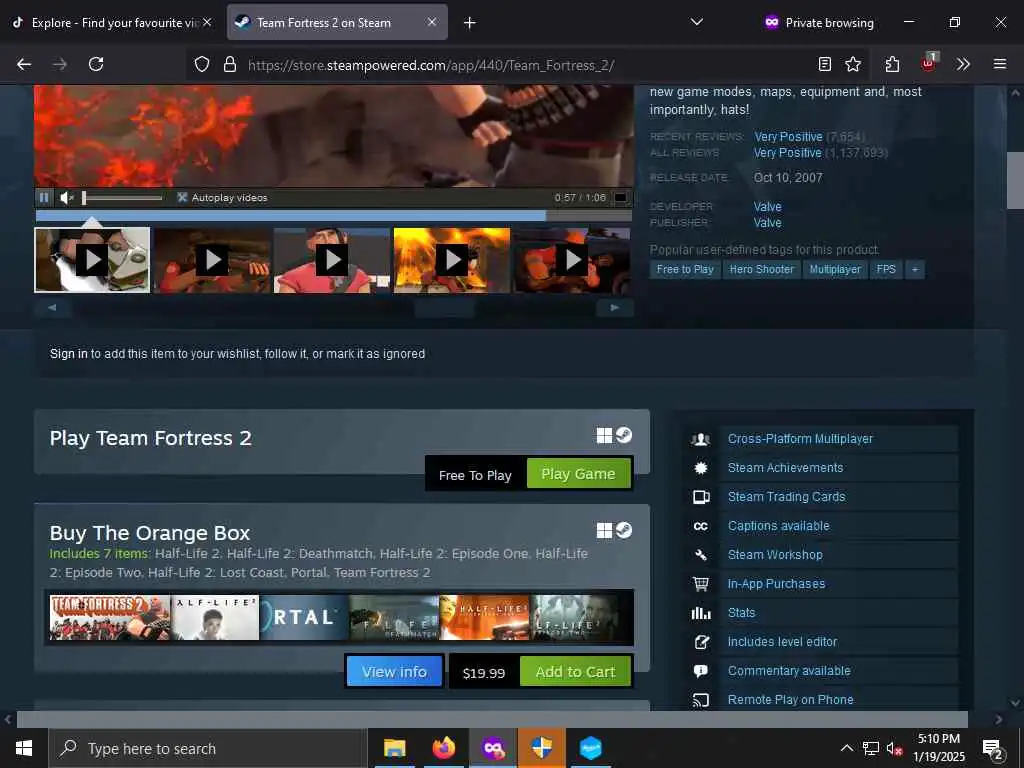Open a new browser tab

pos(470,22)
